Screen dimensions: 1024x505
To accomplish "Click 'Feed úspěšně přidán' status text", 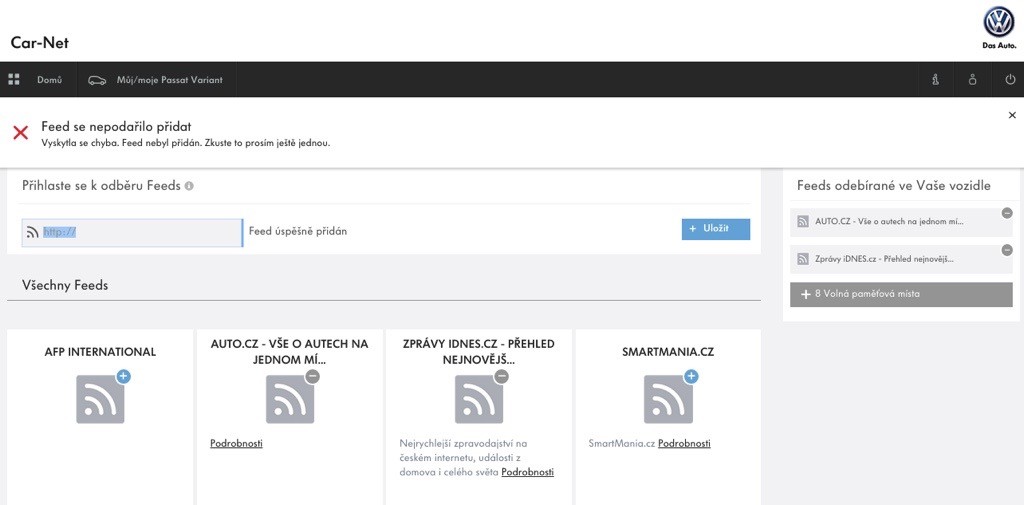I will coord(298,231).
